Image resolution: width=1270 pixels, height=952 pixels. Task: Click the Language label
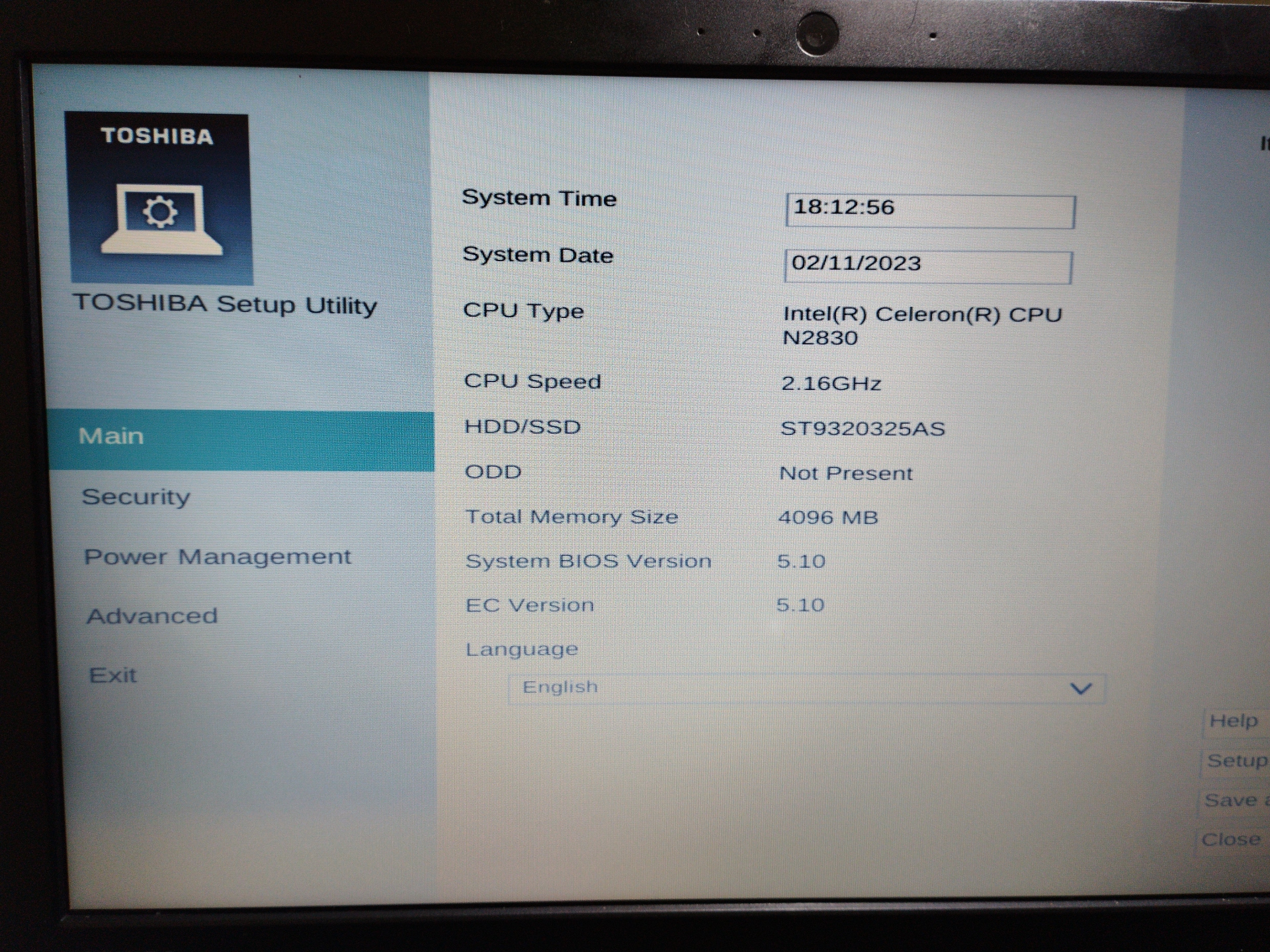point(521,649)
